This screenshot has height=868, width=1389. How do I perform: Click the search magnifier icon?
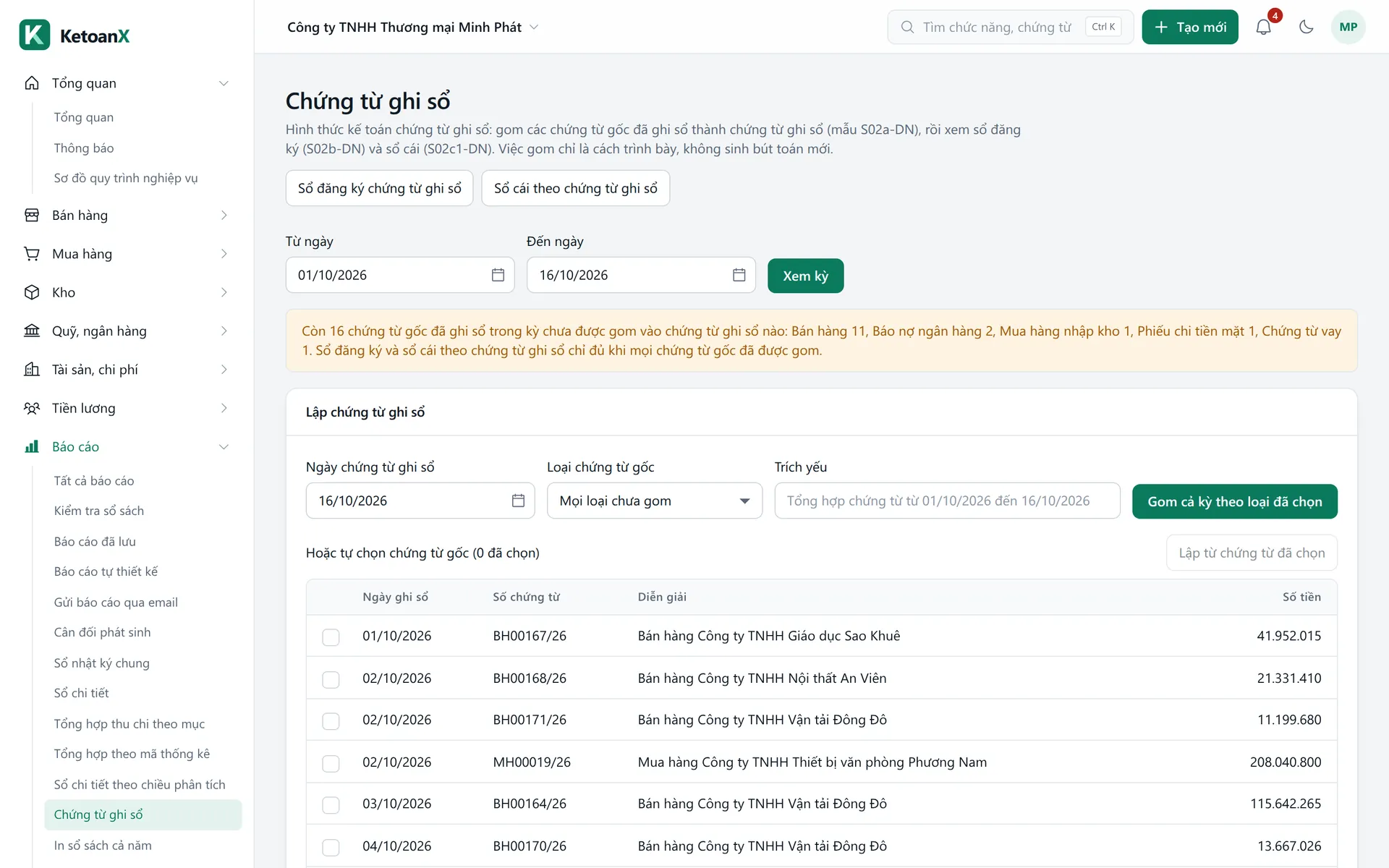pos(907,27)
